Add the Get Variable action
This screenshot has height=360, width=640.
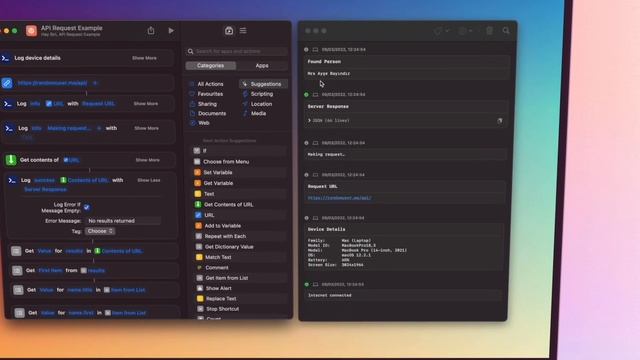click(x=240, y=183)
